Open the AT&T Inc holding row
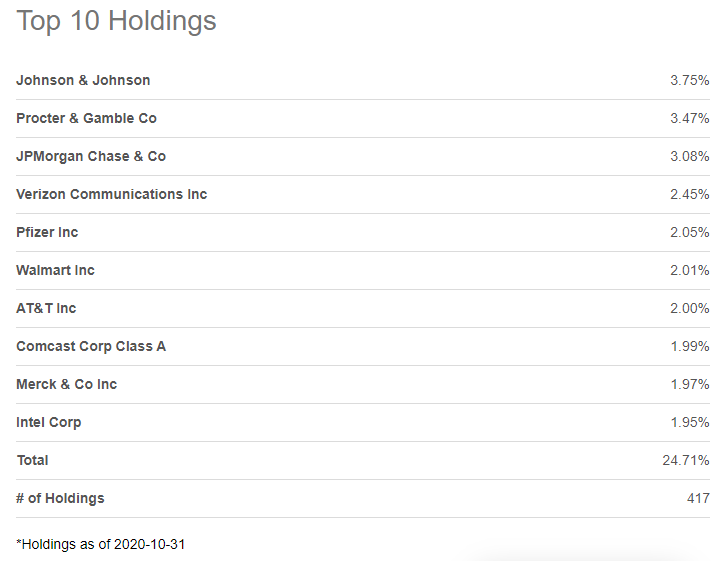The width and height of the screenshot is (723, 561). pos(46,308)
